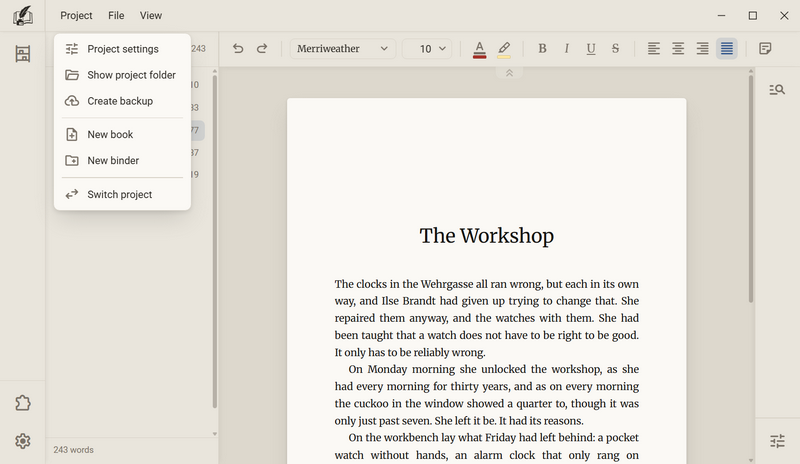Toggle underline formatting
This screenshot has width=800, height=464.
point(591,48)
